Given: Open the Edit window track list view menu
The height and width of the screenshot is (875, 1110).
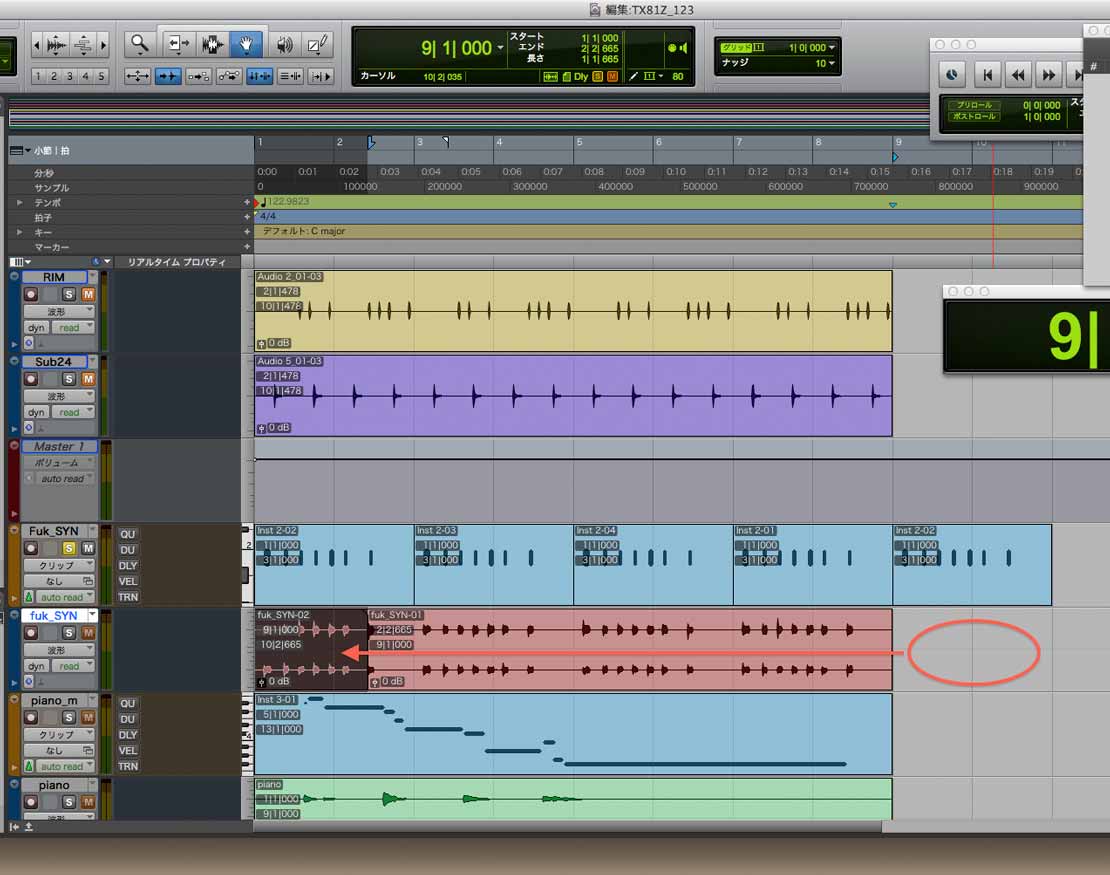Looking at the screenshot, I should click(x=19, y=262).
